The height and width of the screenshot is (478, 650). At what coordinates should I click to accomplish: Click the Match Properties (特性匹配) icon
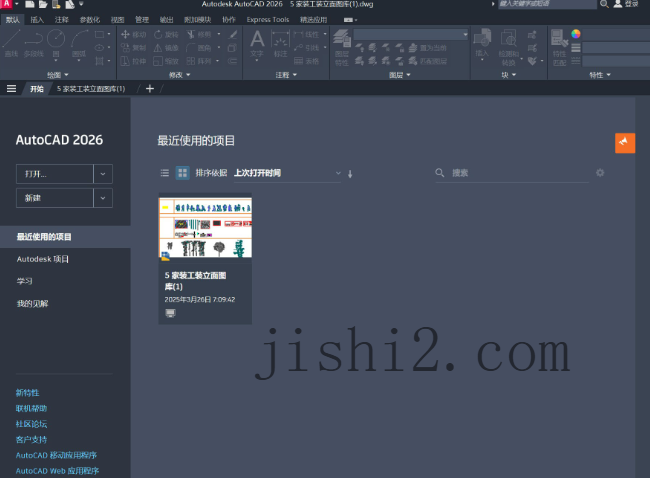pos(559,48)
